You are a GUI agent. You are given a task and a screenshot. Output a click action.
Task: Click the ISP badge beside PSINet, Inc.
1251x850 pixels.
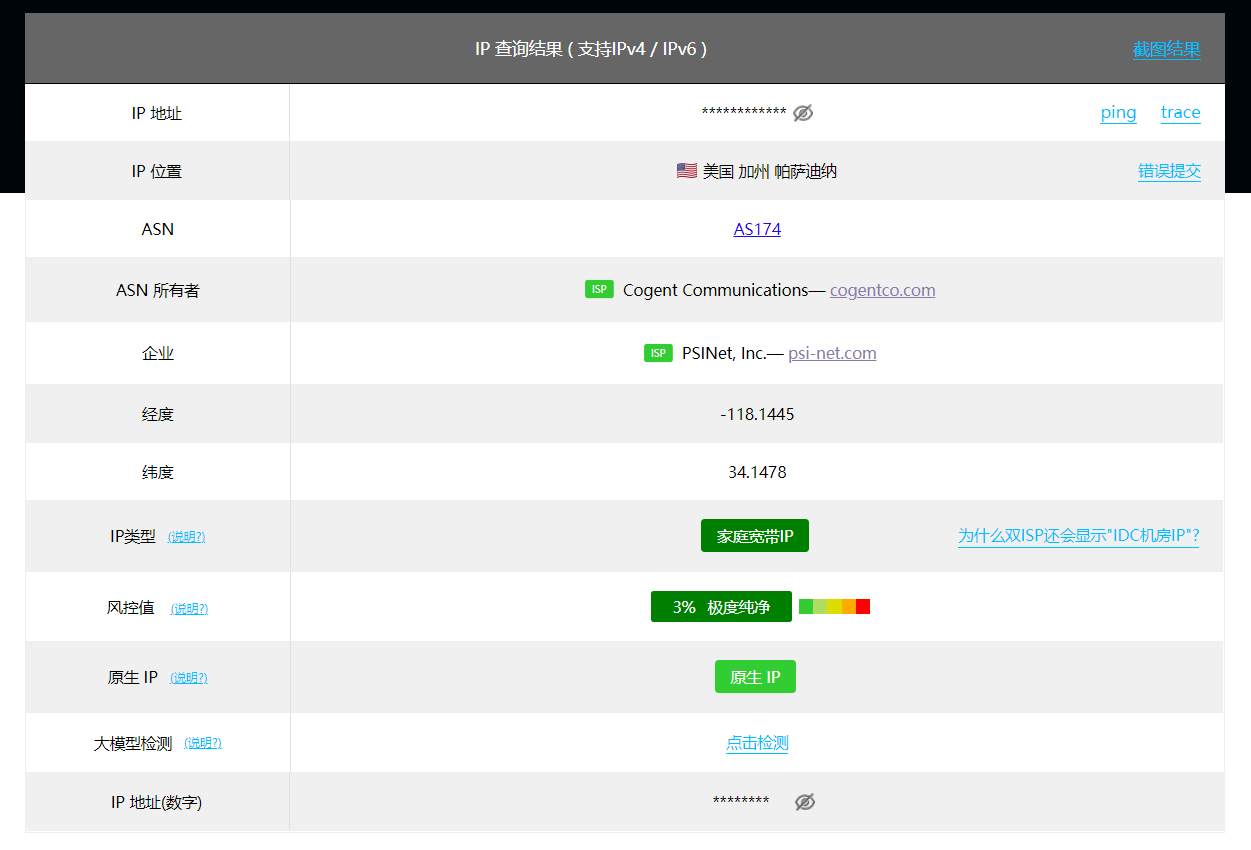[658, 353]
